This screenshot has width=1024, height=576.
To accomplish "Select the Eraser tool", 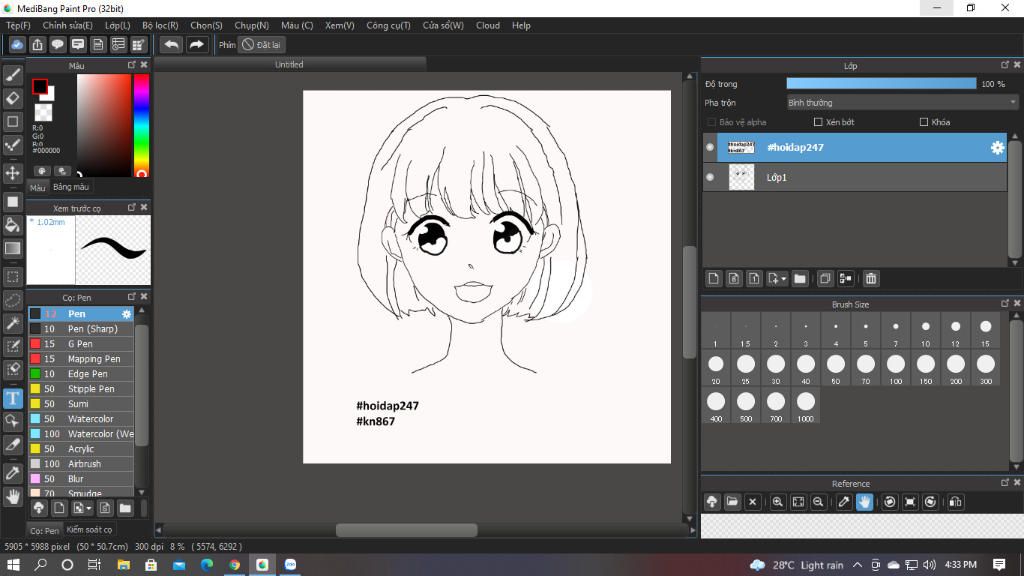I will coord(12,99).
